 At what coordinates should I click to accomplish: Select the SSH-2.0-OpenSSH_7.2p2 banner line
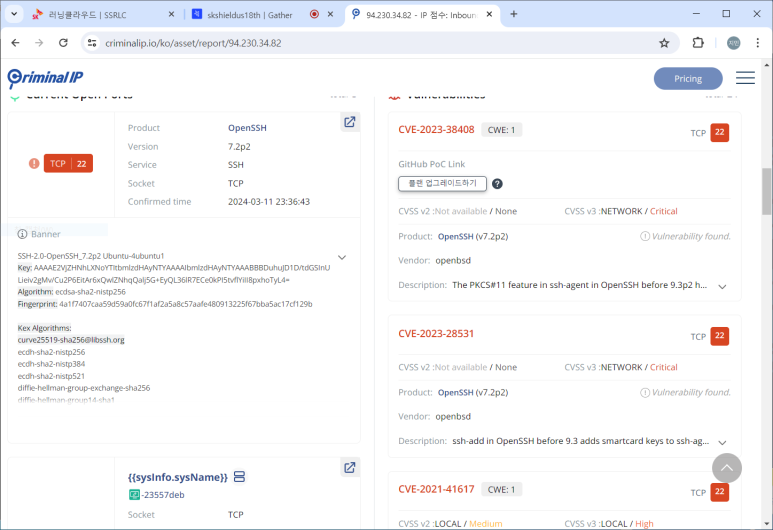91,256
